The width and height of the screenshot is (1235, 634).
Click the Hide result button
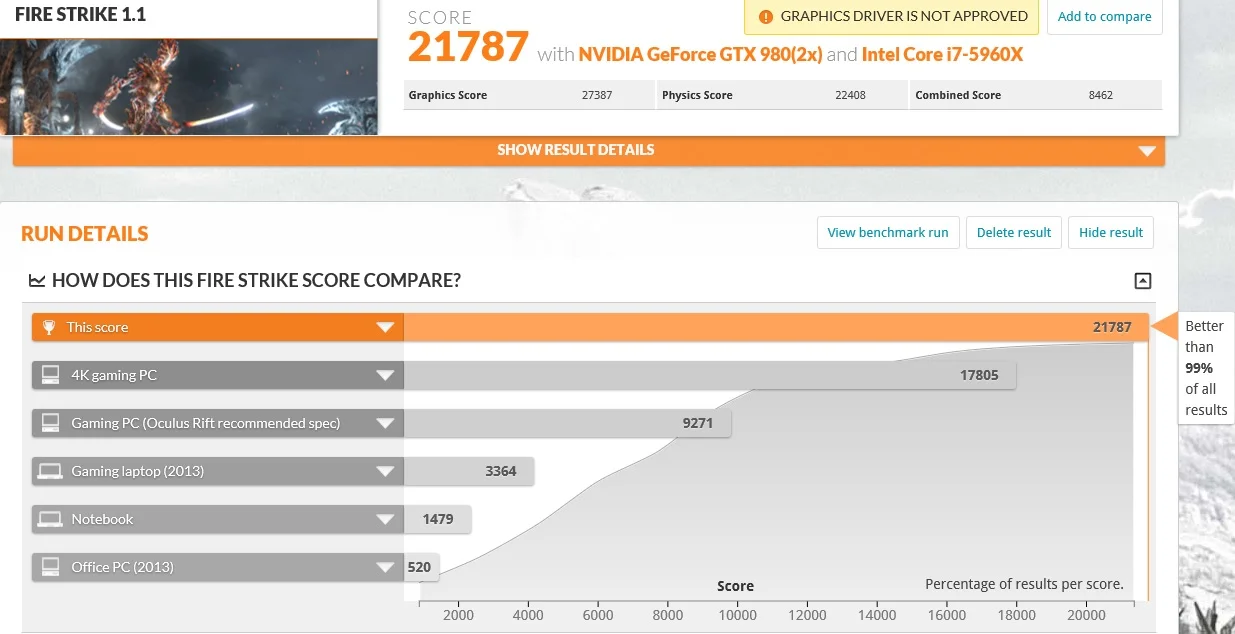point(1111,233)
